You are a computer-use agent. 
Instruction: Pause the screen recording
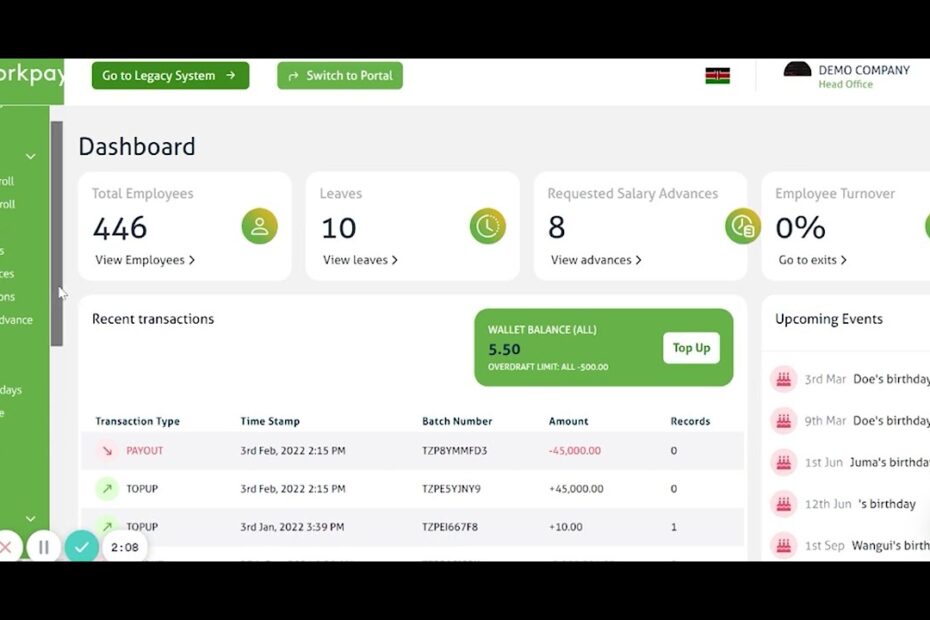pyautogui.click(x=43, y=547)
